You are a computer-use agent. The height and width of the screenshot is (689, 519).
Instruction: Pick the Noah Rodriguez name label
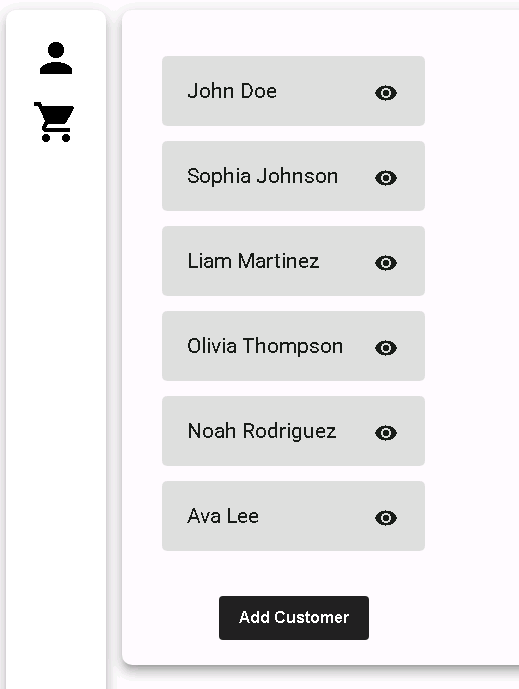tap(262, 431)
